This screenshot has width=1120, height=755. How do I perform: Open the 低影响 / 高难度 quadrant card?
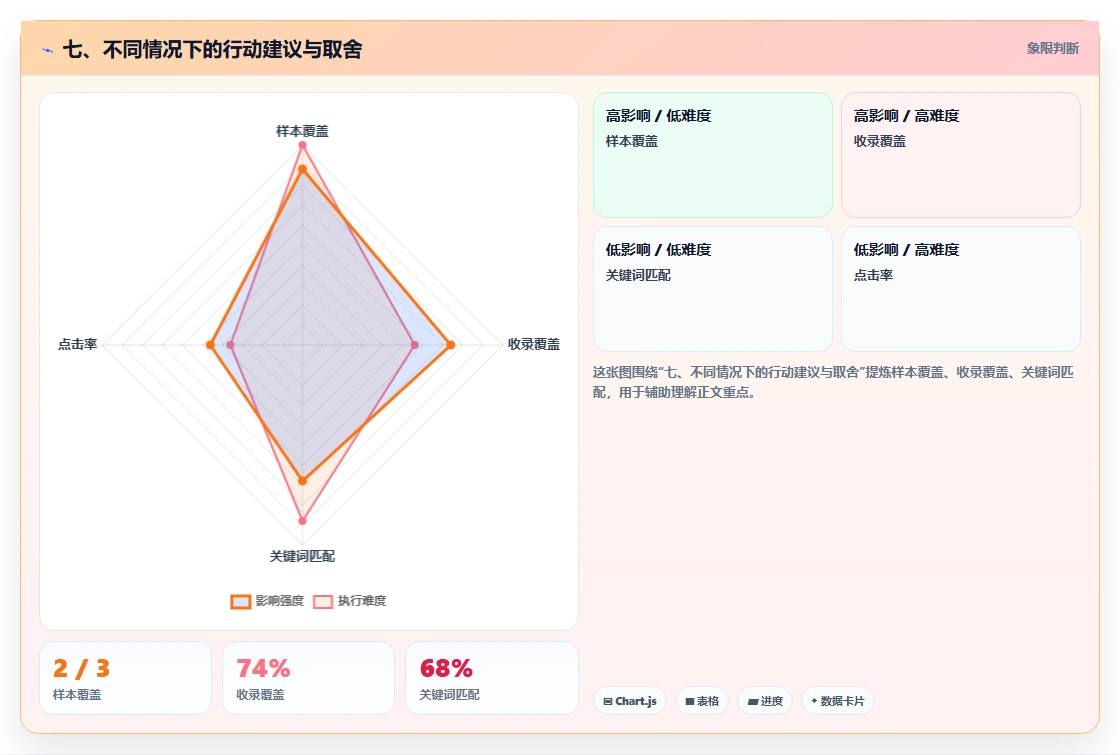pos(961,289)
